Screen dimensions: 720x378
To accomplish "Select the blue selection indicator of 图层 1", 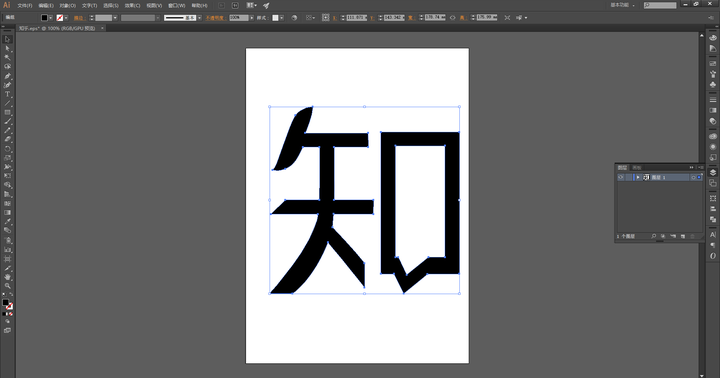I will (699, 177).
